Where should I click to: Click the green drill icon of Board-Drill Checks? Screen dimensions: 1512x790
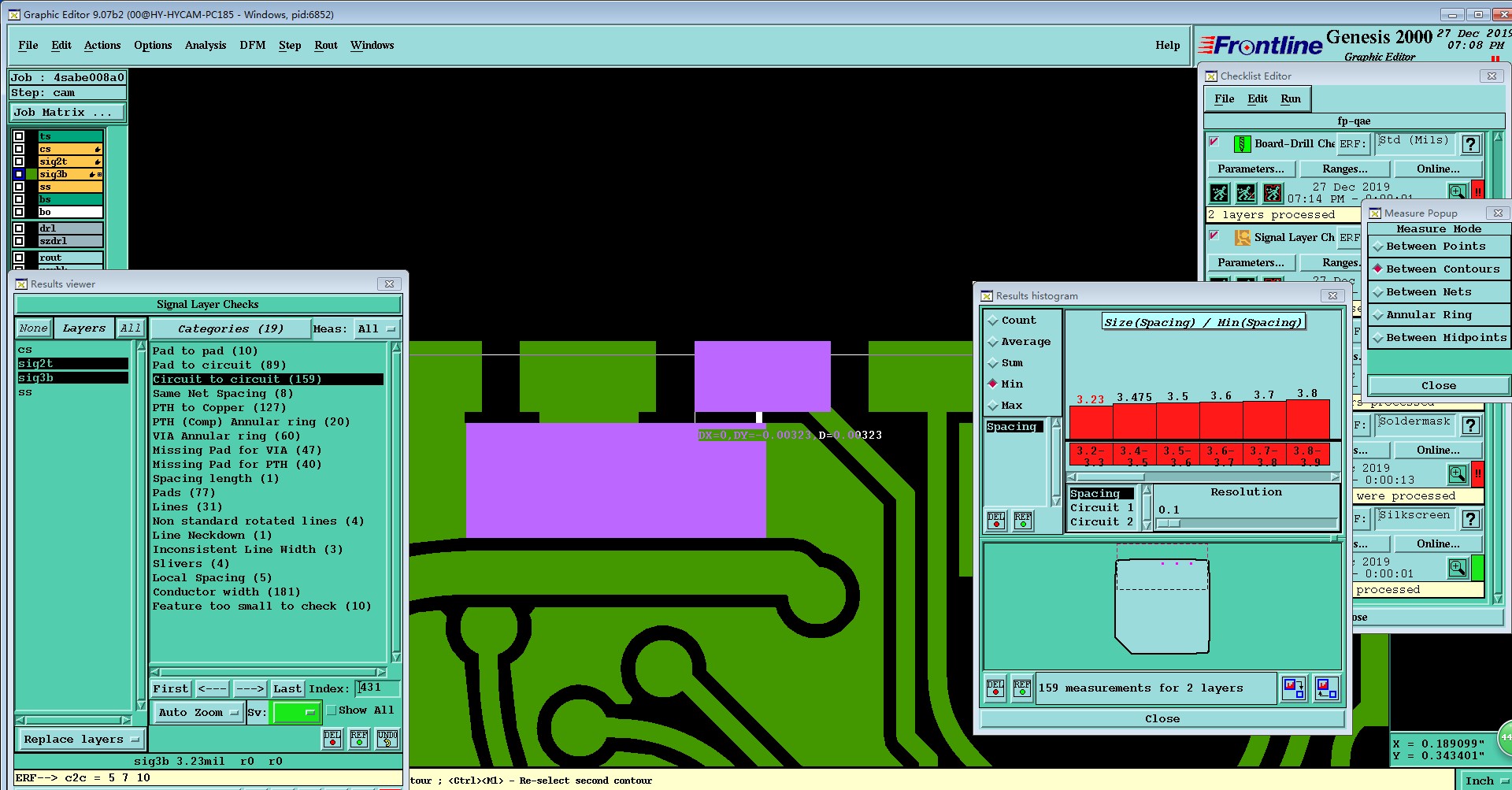tap(1242, 144)
